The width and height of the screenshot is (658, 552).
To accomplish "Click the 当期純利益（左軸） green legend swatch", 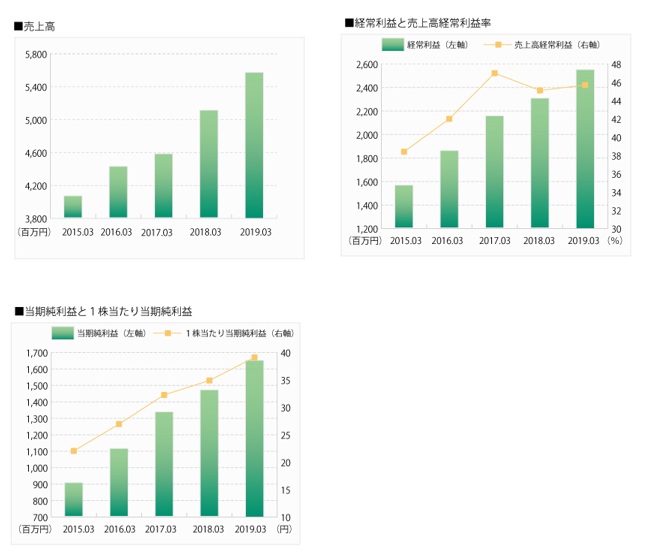I will coord(63,333).
